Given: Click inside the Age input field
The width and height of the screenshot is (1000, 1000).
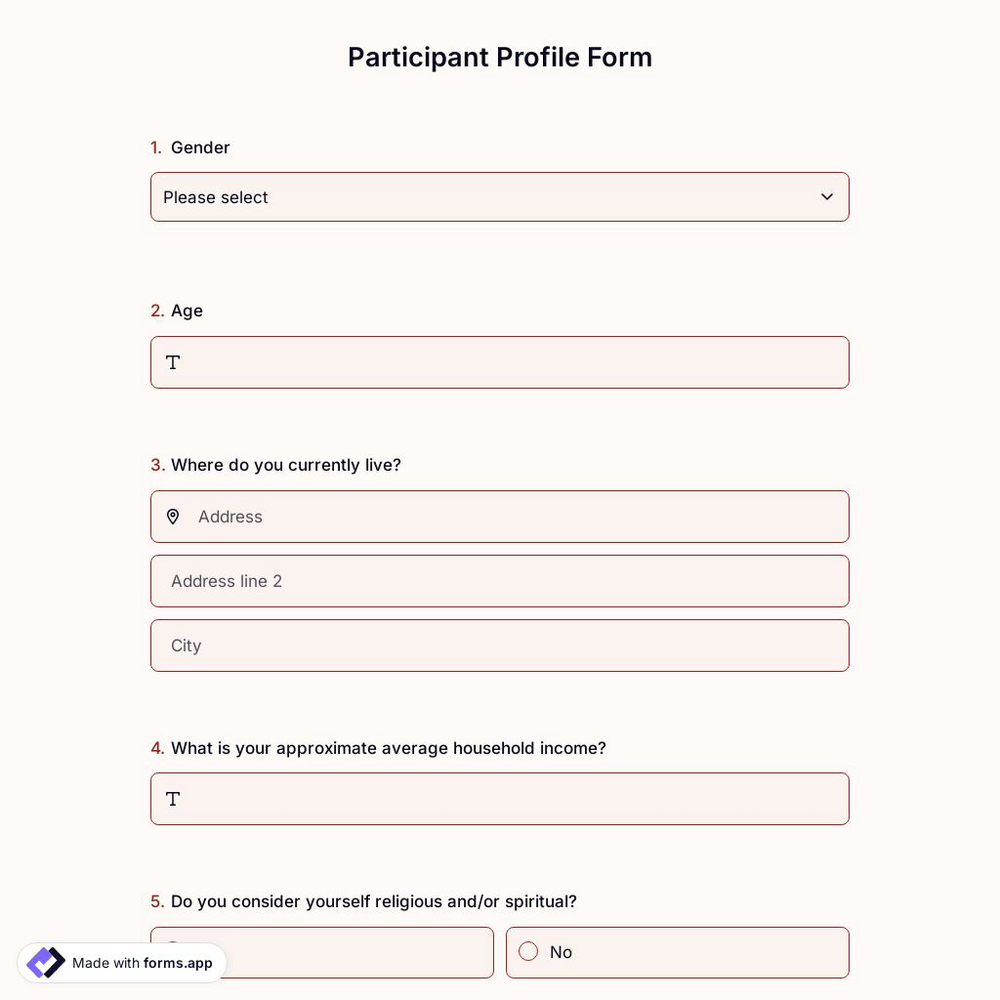Looking at the screenshot, I should pyautogui.click(x=500, y=362).
